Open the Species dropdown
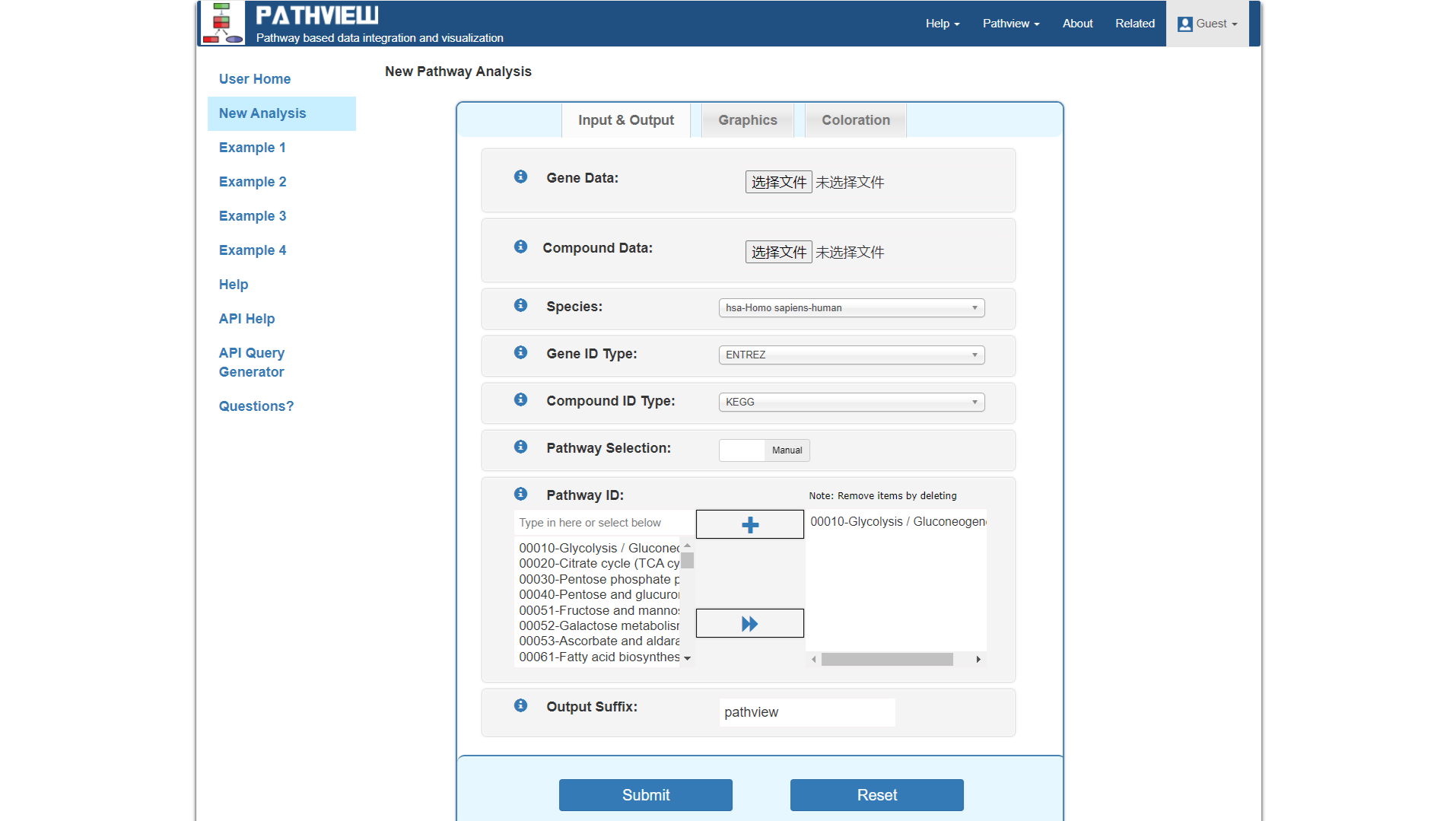 [851, 308]
